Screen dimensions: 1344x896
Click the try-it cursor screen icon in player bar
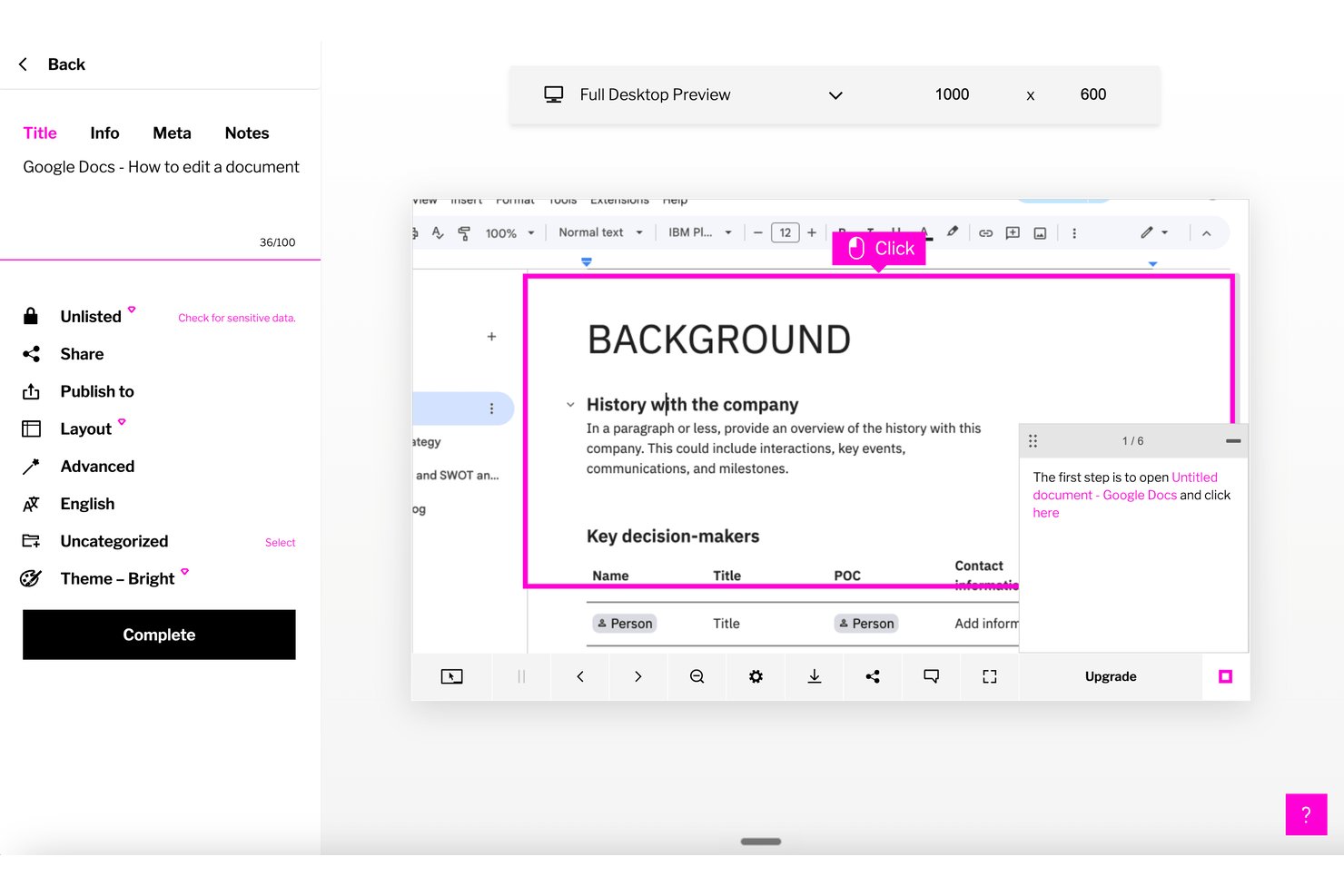[451, 676]
